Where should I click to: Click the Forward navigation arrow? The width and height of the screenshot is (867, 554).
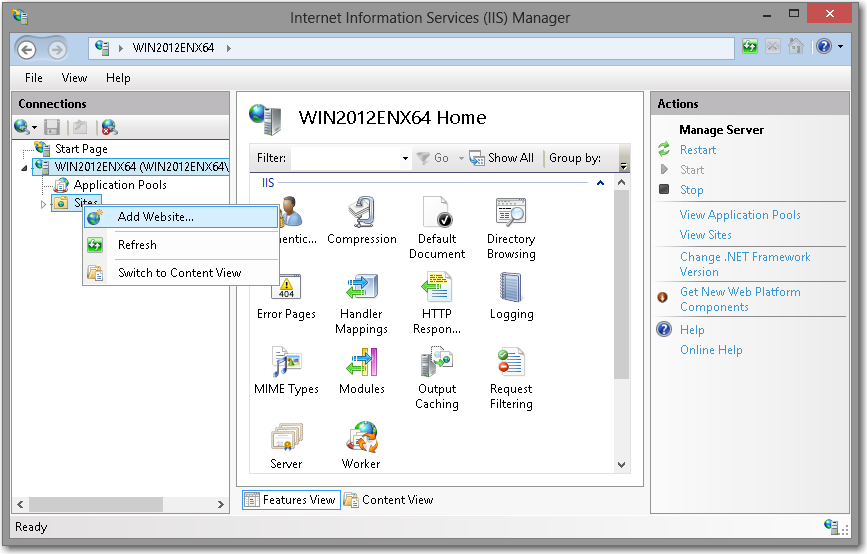pos(57,50)
